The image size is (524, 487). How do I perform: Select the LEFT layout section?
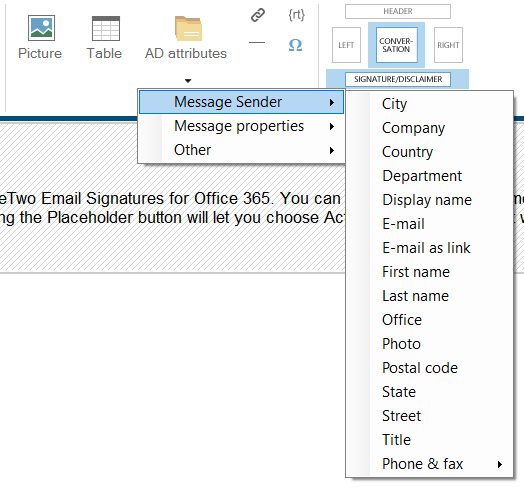tap(346, 45)
